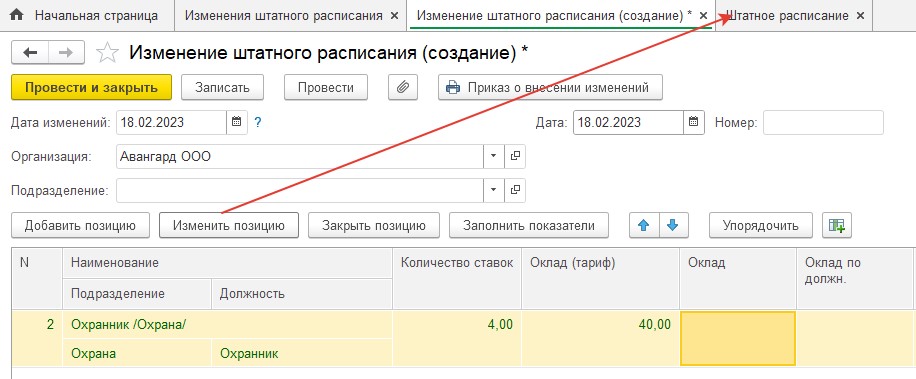This screenshot has width=916, height=379.
Task: Go forward with the right arrow button
Action: point(66,53)
